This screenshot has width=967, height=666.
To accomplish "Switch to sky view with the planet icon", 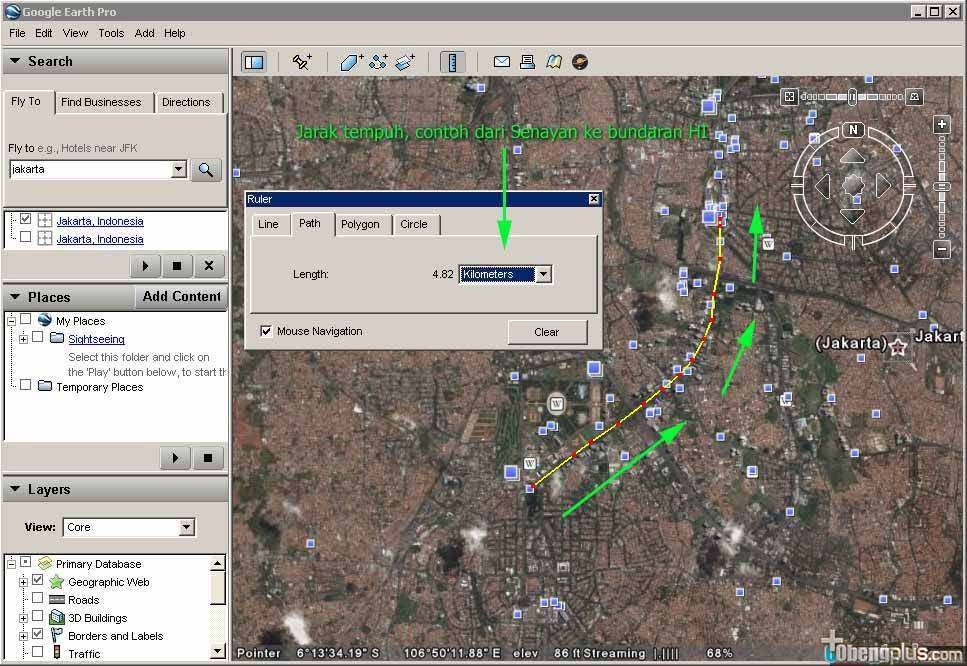I will 580,62.
